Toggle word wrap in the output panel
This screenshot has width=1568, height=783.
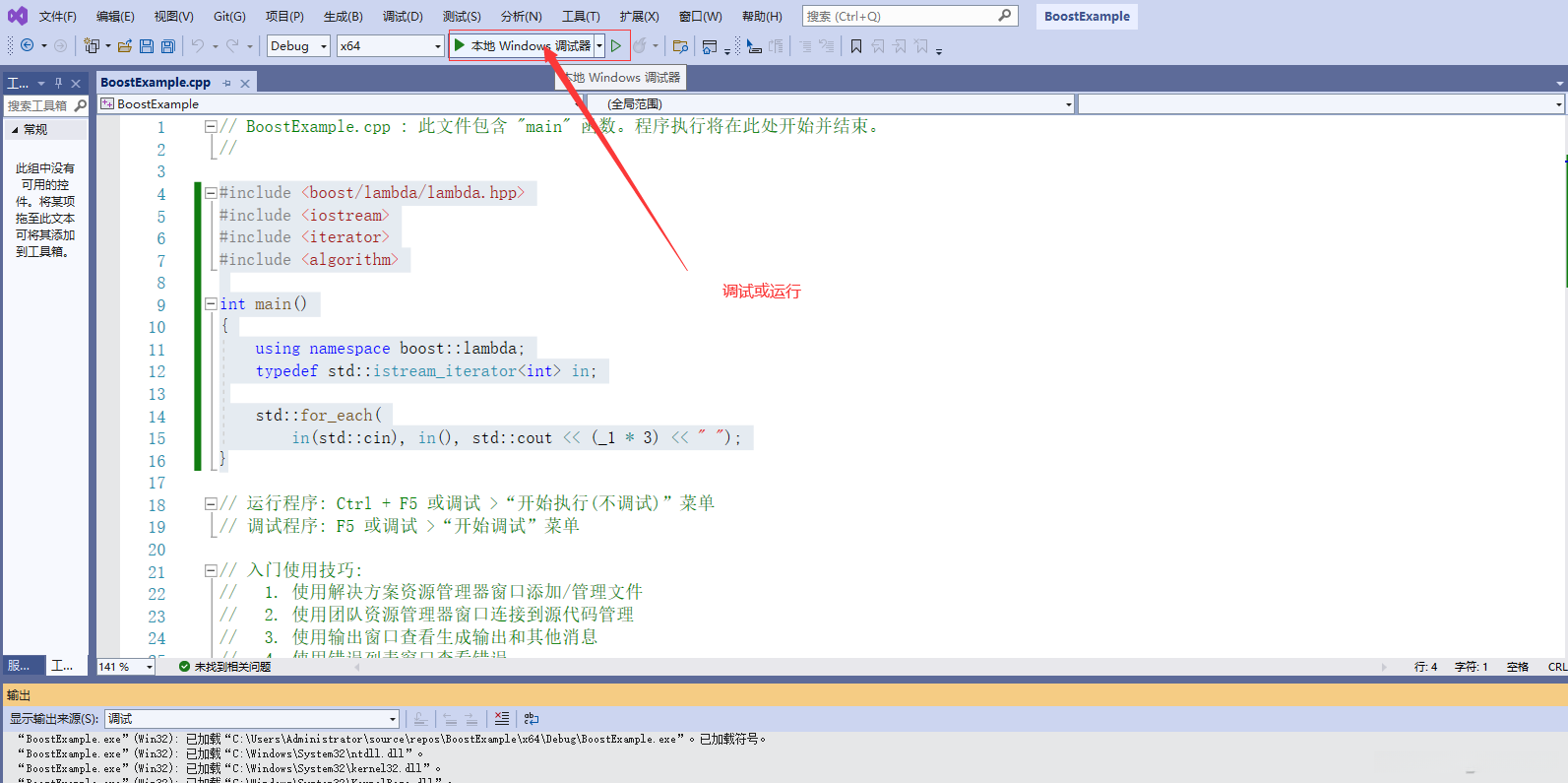532,719
